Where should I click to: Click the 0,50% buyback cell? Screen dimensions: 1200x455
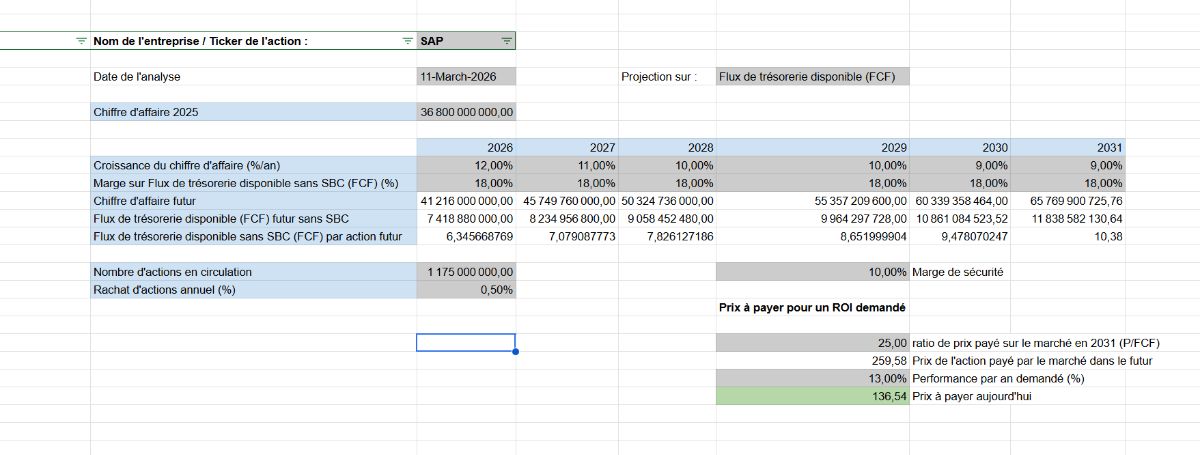pyautogui.click(x=466, y=290)
